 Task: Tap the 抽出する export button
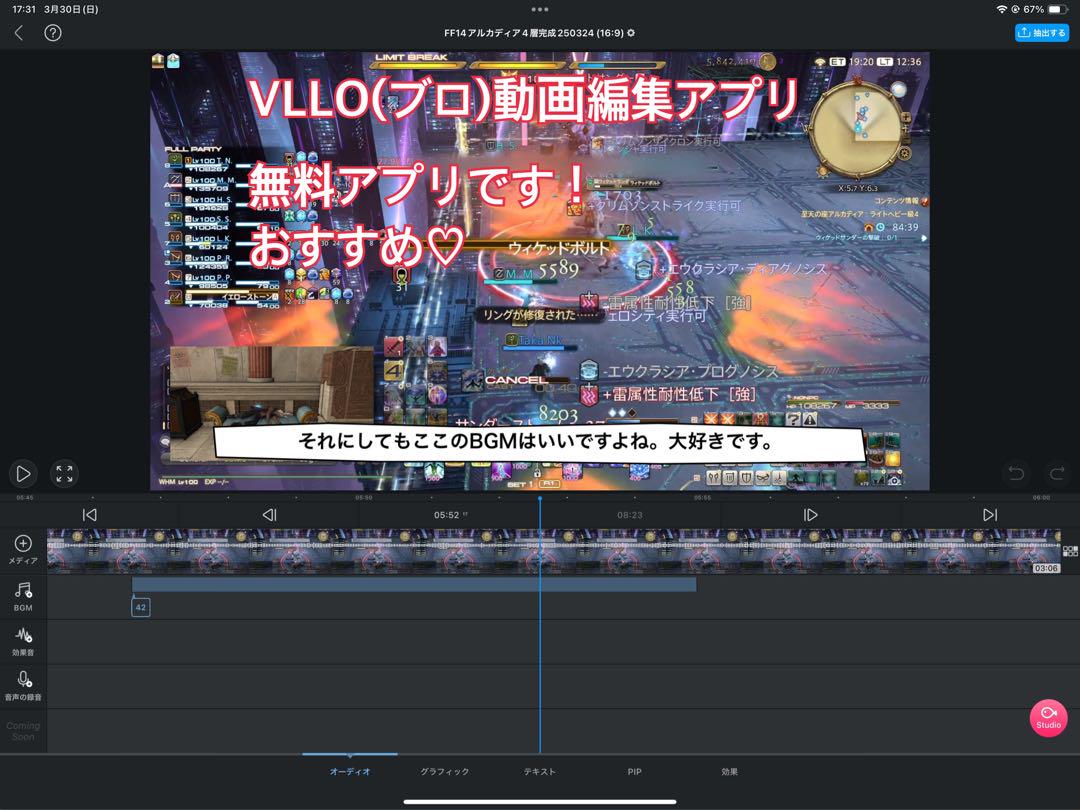point(1041,32)
